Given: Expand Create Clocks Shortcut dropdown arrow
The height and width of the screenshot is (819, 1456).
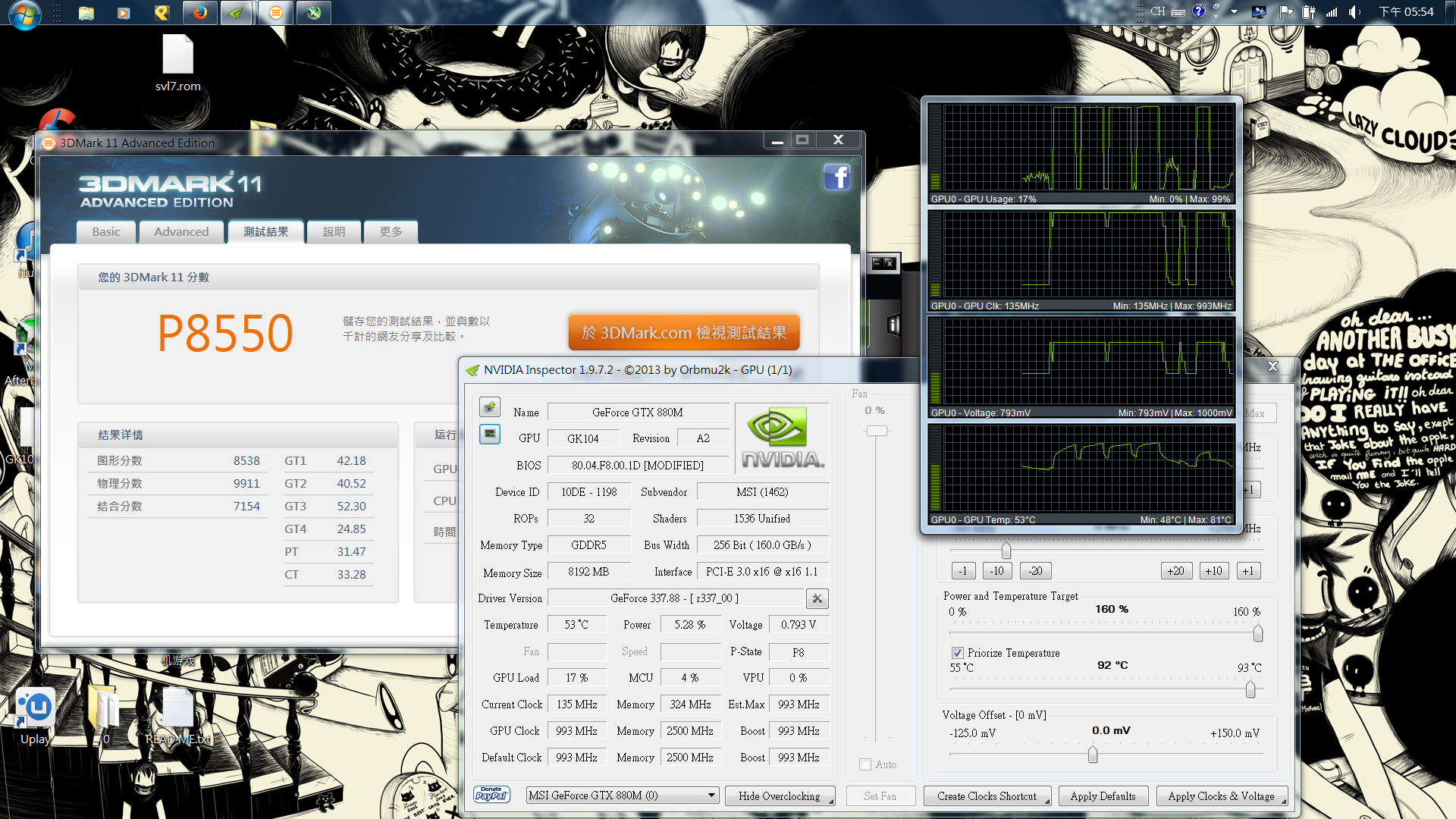Looking at the screenshot, I should (x=1047, y=800).
